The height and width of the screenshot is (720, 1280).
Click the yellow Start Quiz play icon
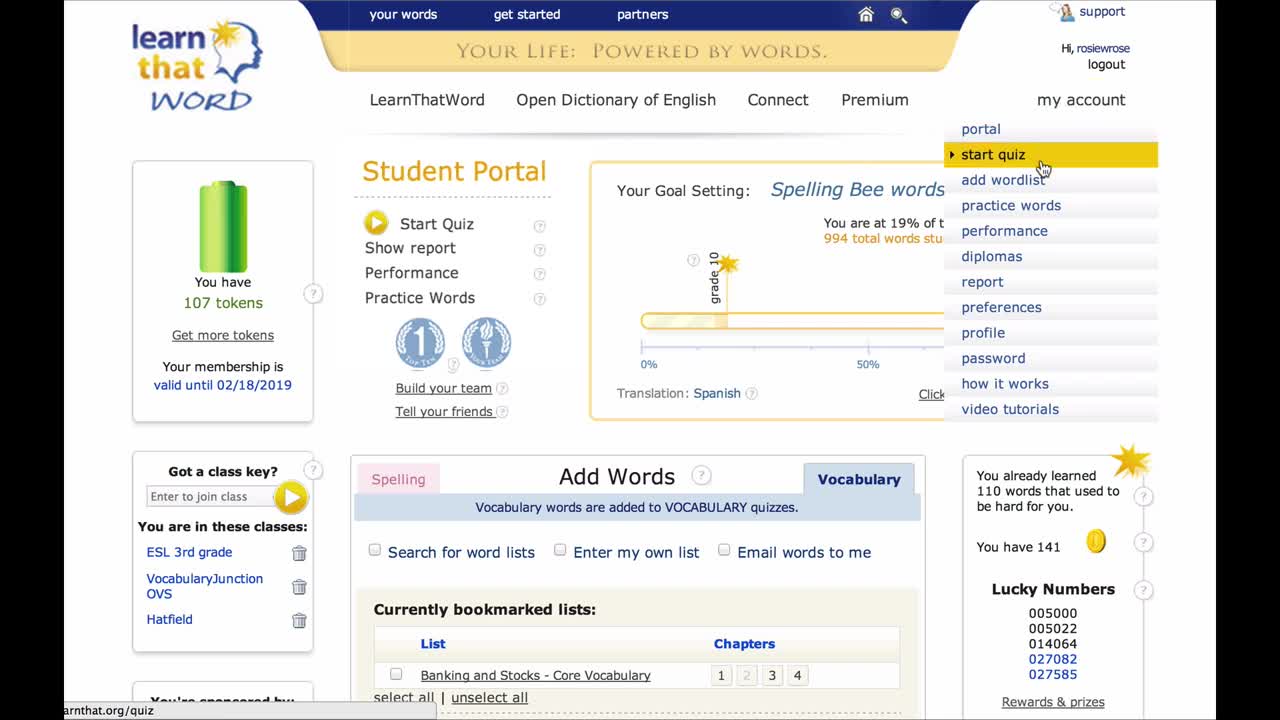376,223
